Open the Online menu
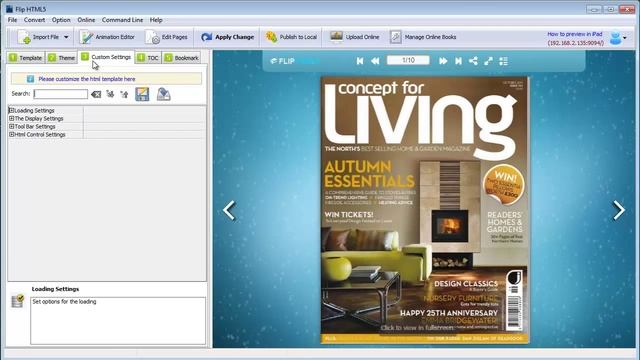The height and width of the screenshot is (360, 640). (86, 20)
